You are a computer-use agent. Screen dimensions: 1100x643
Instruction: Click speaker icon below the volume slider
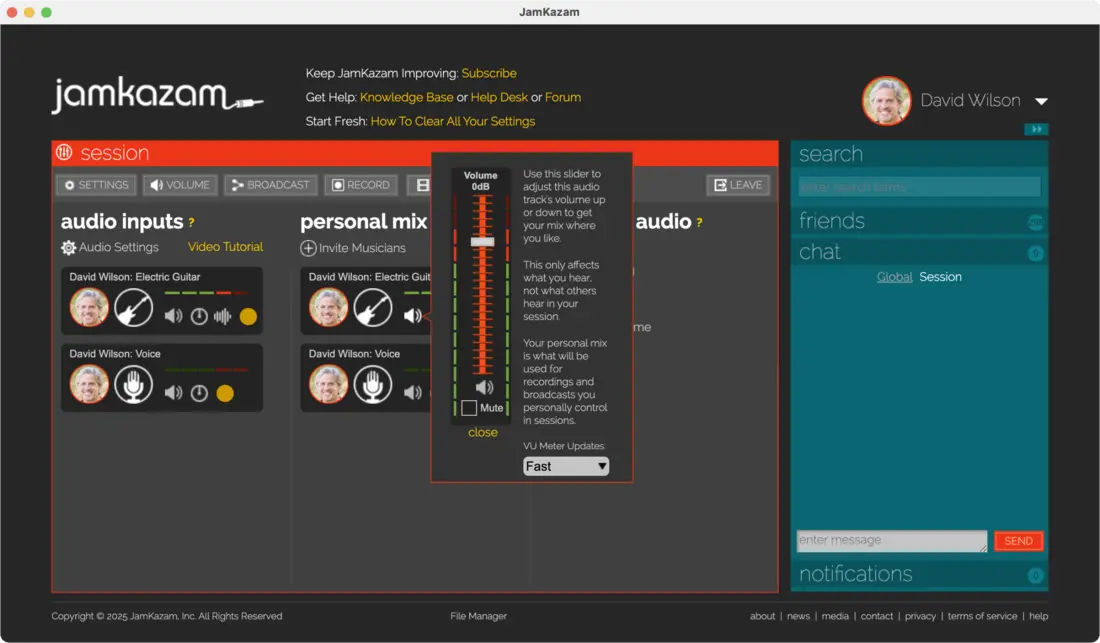point(484,387)
